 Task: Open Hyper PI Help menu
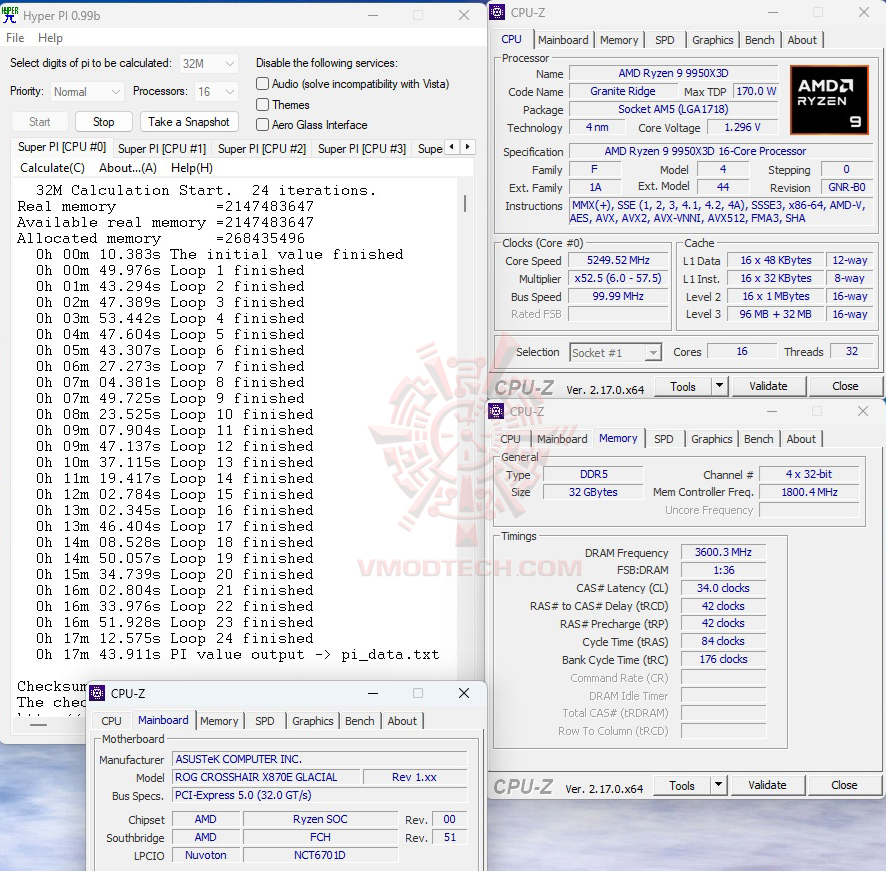pos(50,38)
